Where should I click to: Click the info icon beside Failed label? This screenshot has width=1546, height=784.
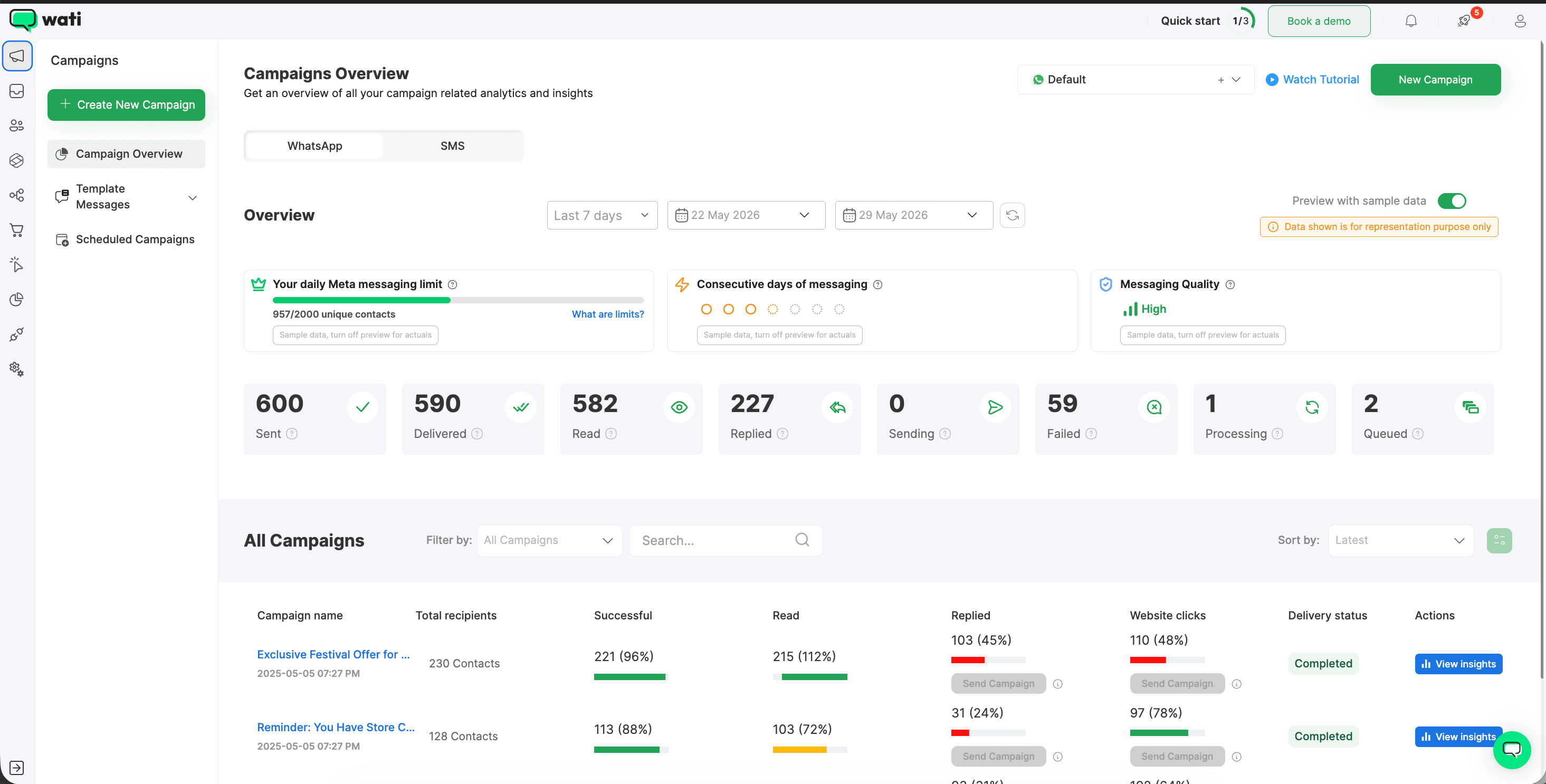(x=1091, y=434)
